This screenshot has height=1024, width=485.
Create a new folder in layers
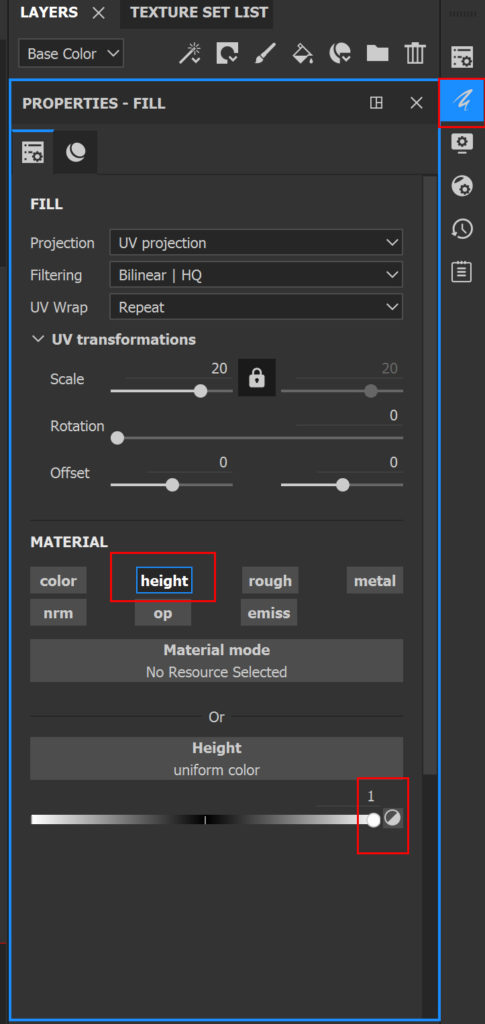tap(377, 53)
